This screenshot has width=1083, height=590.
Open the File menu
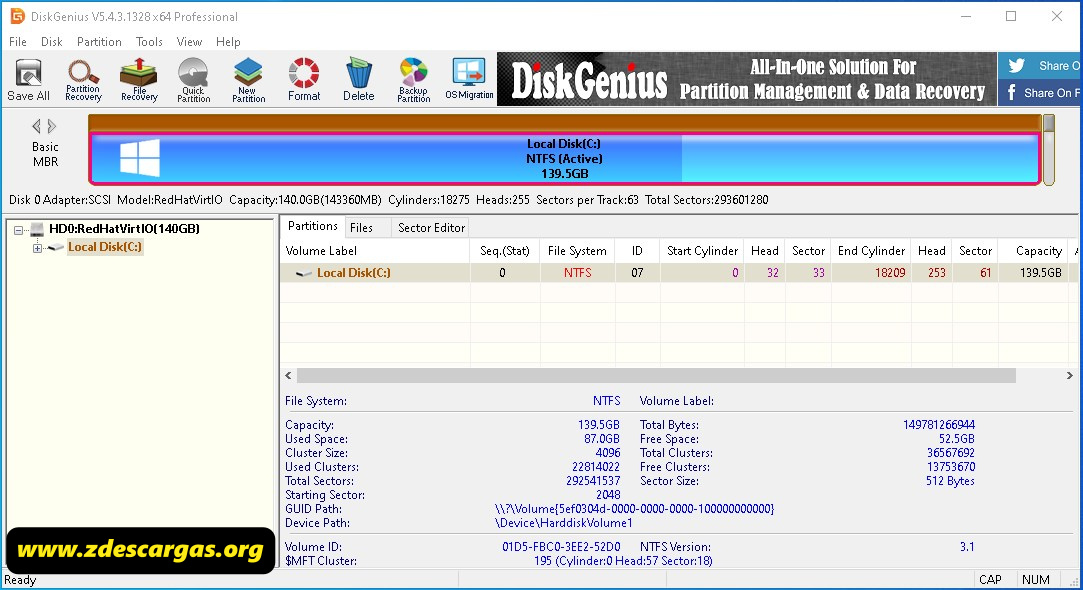18,41
